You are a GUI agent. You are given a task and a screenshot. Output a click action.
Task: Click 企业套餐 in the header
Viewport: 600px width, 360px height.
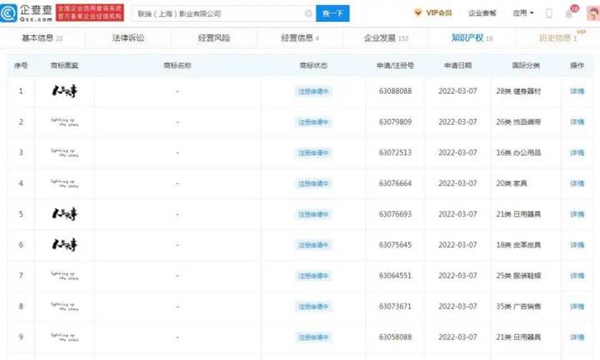coord(482,13)
